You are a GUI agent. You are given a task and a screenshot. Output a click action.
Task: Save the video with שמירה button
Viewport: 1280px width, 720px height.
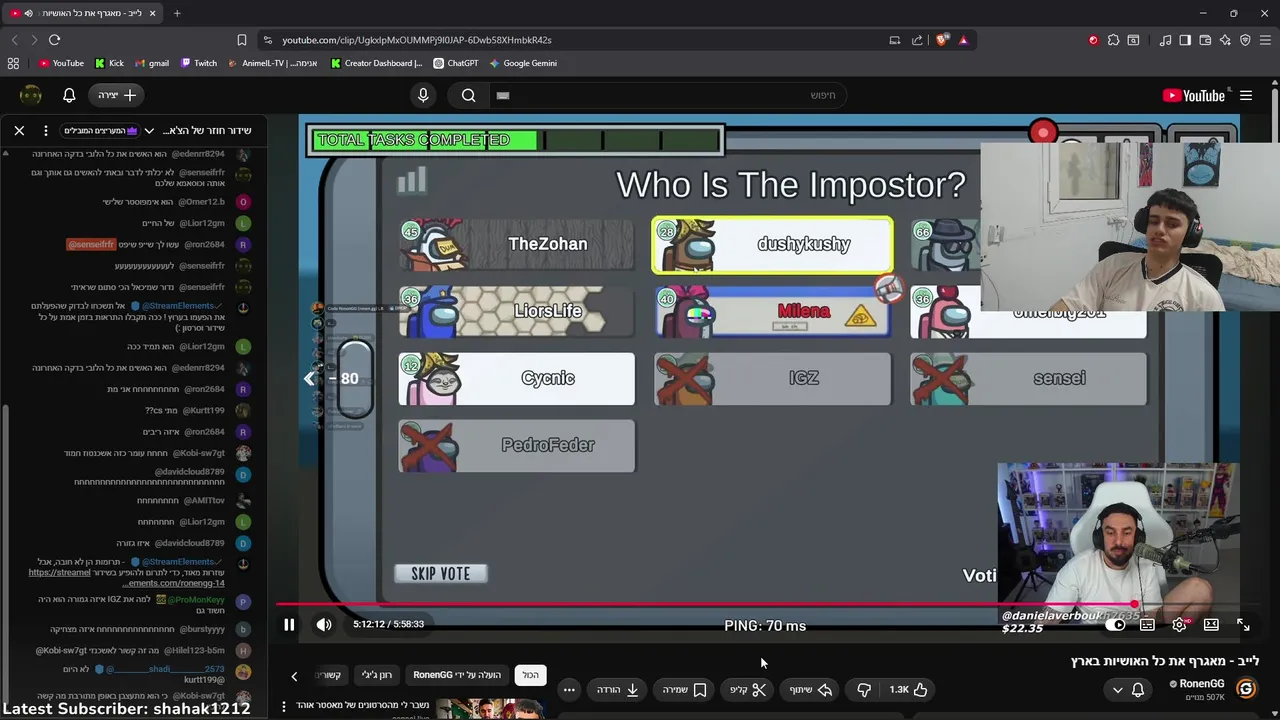click(685, 689)
